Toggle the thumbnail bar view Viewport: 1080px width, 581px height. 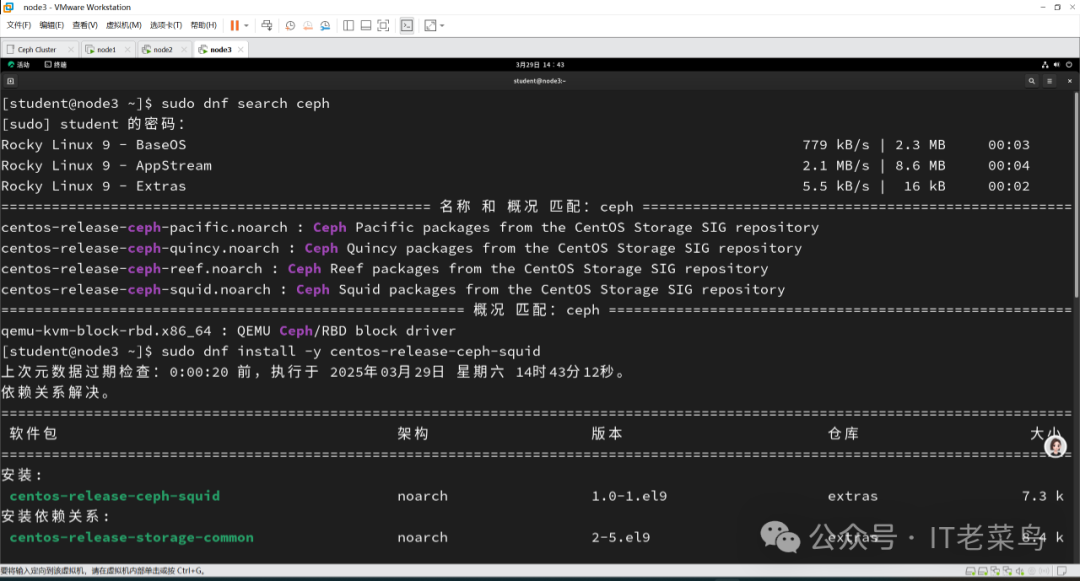click(366, 25)
